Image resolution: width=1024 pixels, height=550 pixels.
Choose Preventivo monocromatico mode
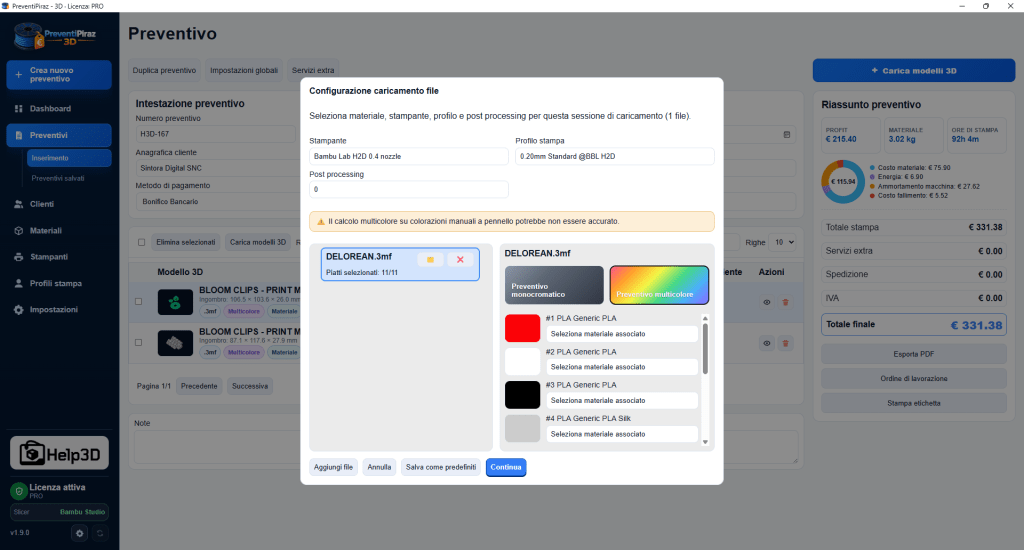[554, 285]
